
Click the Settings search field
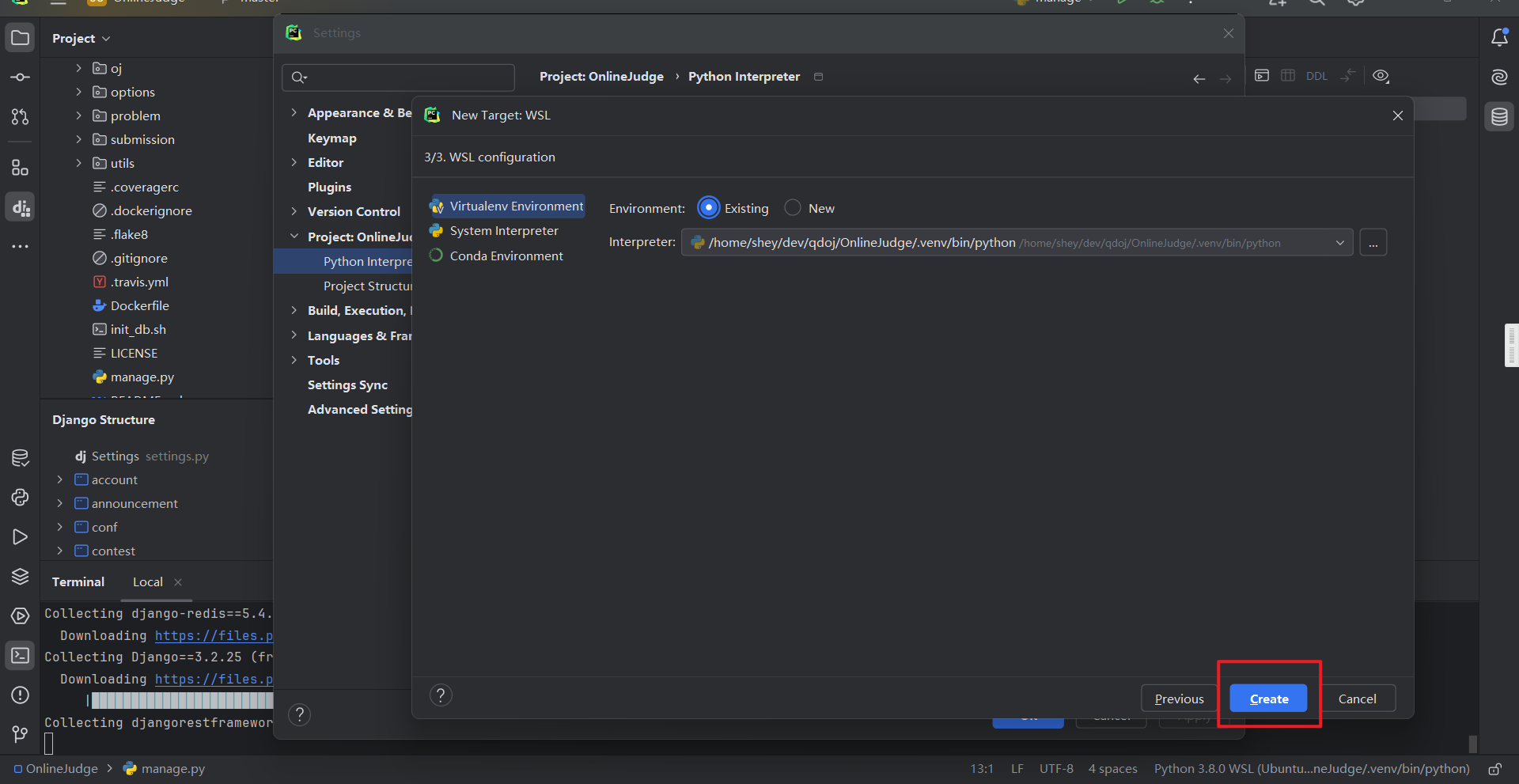tap(398, 78)
